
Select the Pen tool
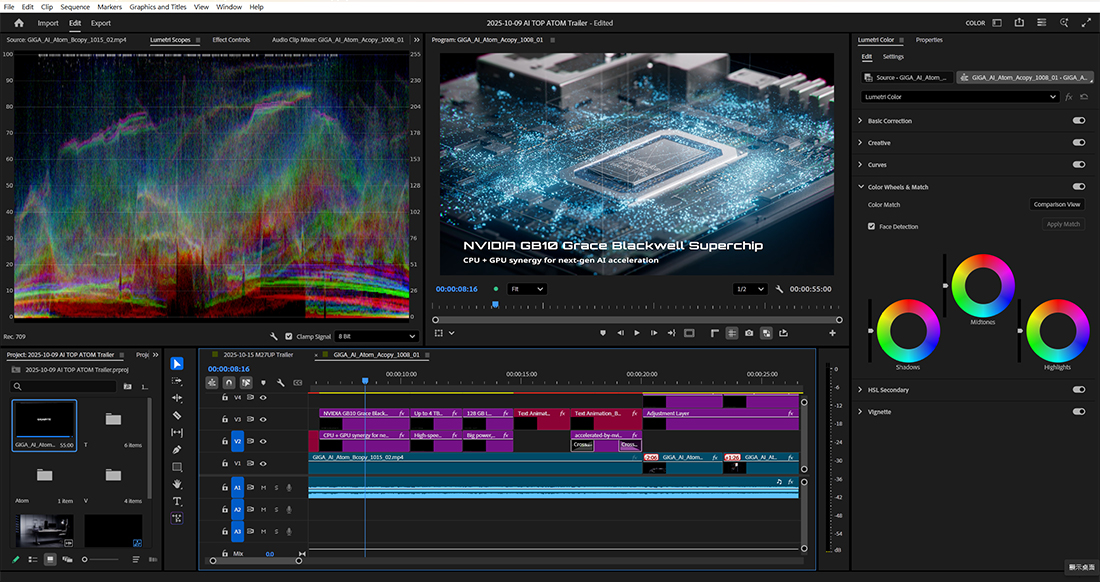pos(177,449)
